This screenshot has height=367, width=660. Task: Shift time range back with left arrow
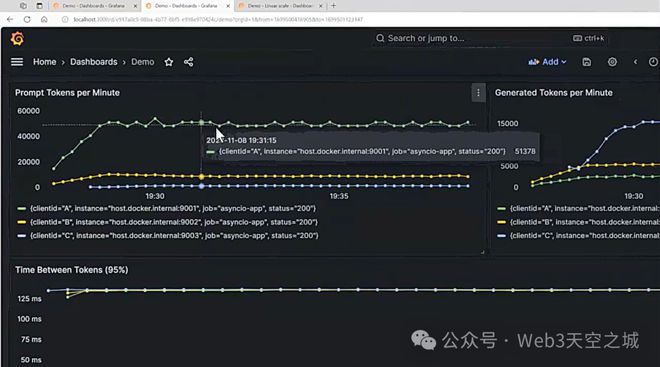click(635, 62)
